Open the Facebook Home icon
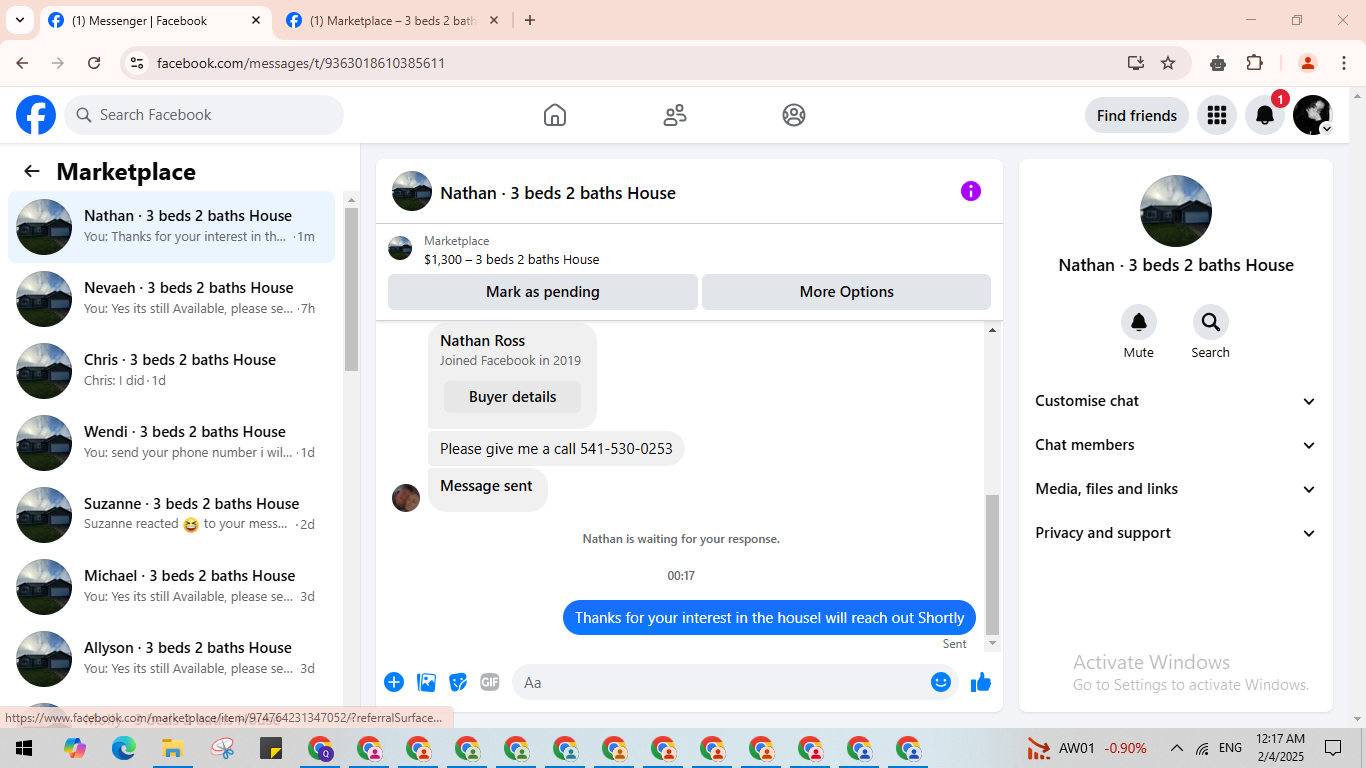The width and height of the screenshot is (1366, 768). coord(555,115)
